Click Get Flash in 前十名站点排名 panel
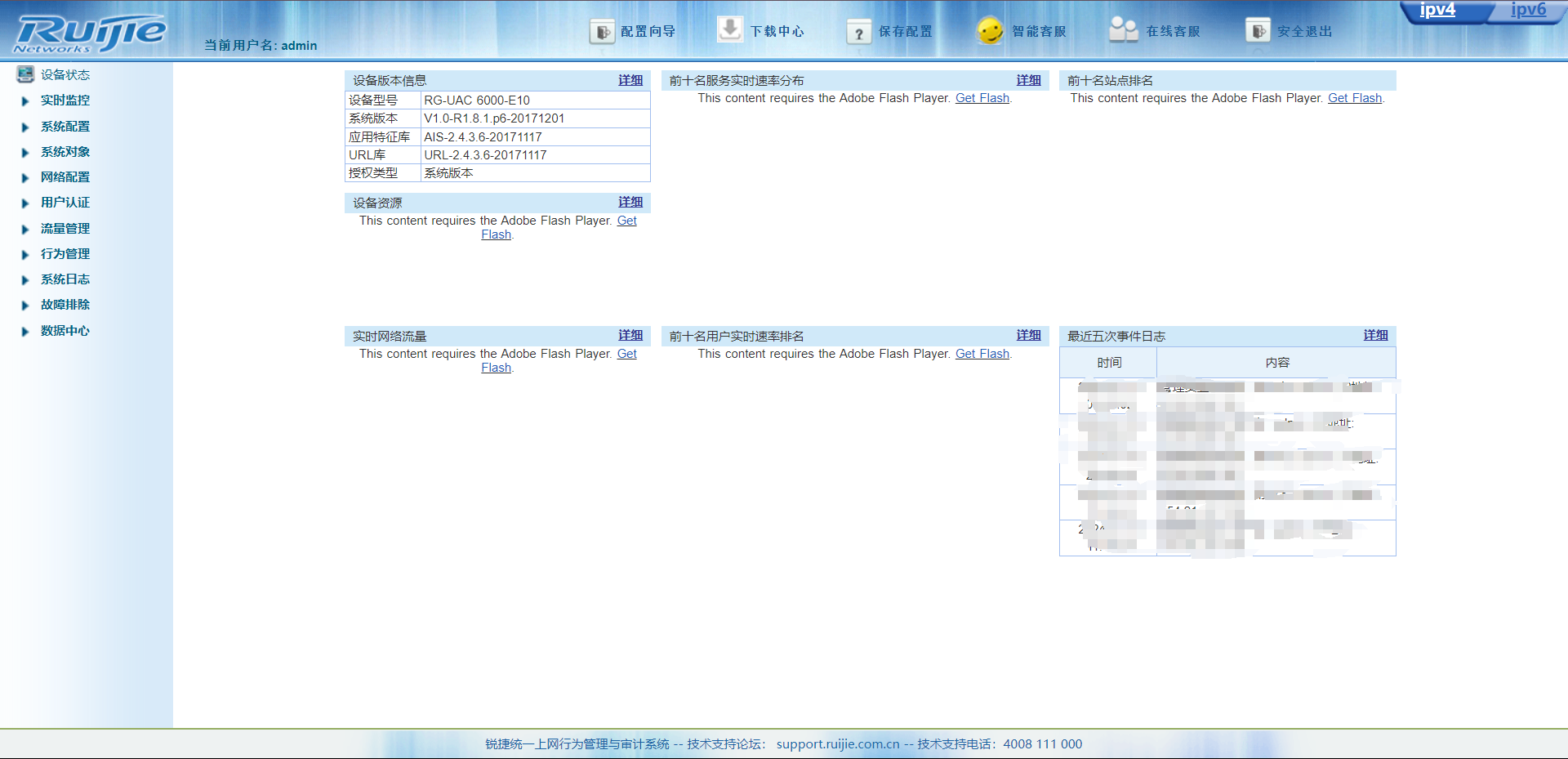Image resolution: width=1568 pixels, height=759 pixels. tap(1355, 98)
